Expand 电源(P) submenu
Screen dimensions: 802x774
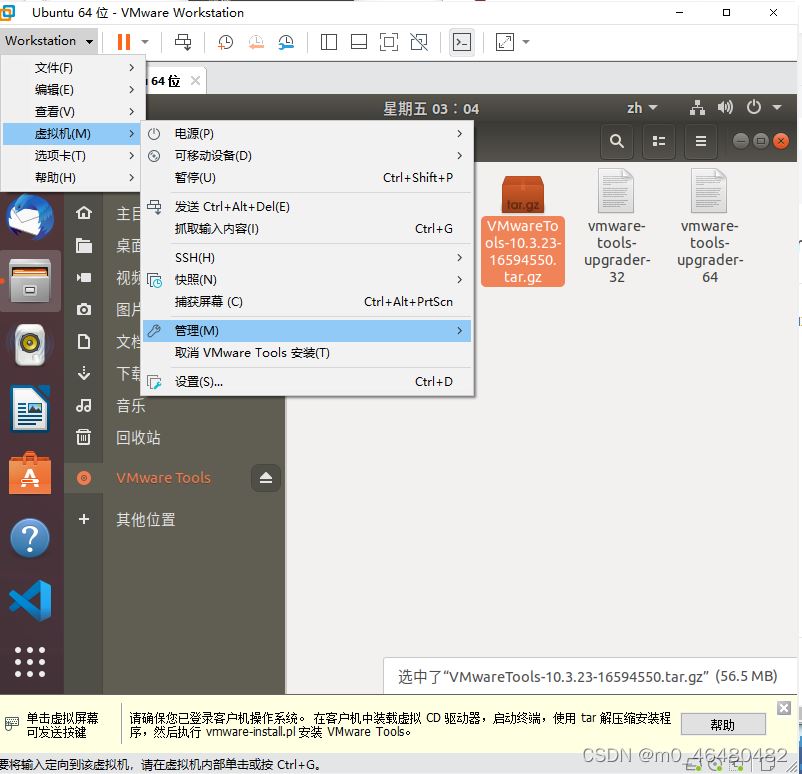pos(307,134)
